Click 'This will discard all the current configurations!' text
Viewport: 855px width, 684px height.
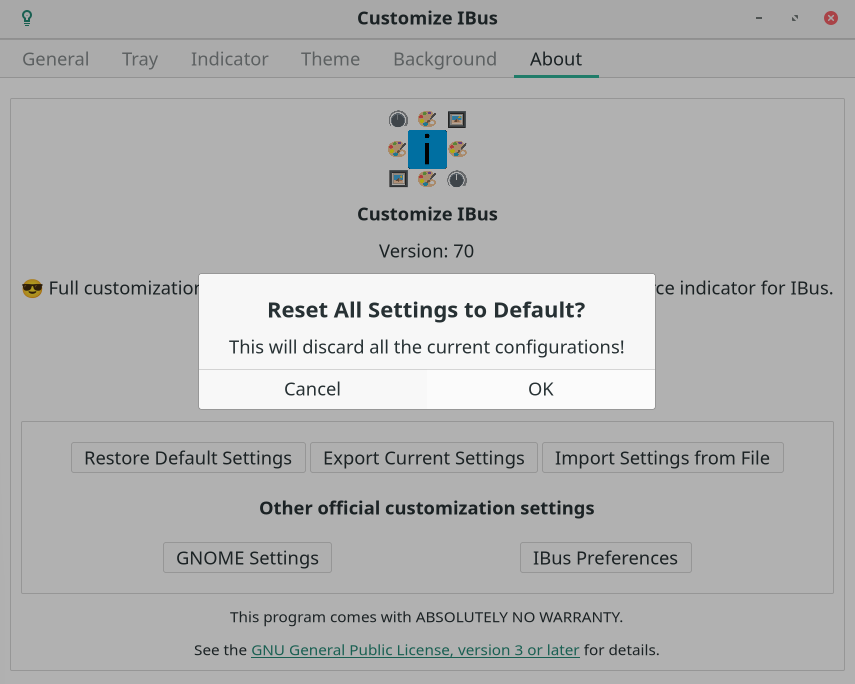pyautogui.click(x=426, y=347)
